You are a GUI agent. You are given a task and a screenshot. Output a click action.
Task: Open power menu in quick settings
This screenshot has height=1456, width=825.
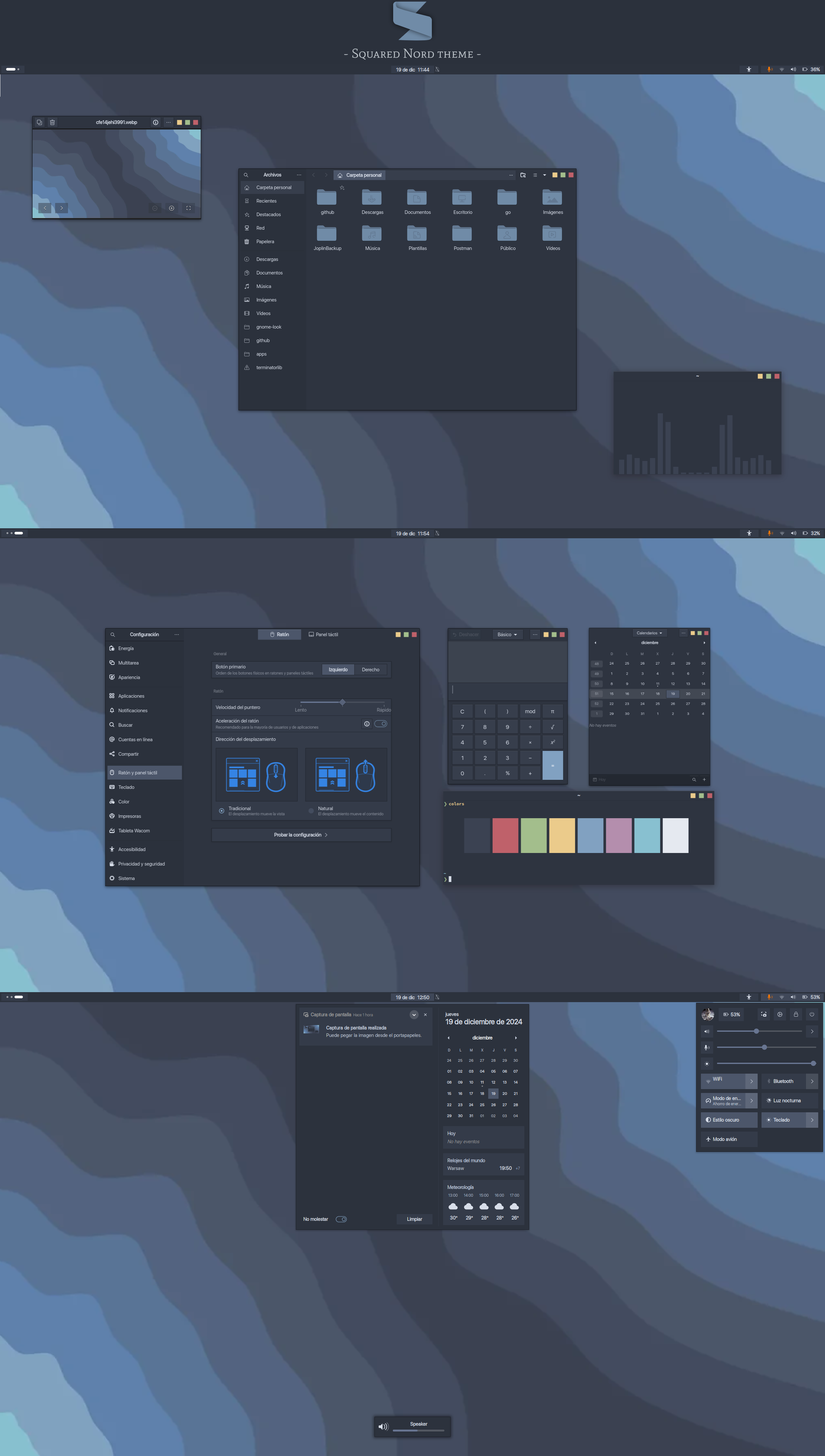811,1014
